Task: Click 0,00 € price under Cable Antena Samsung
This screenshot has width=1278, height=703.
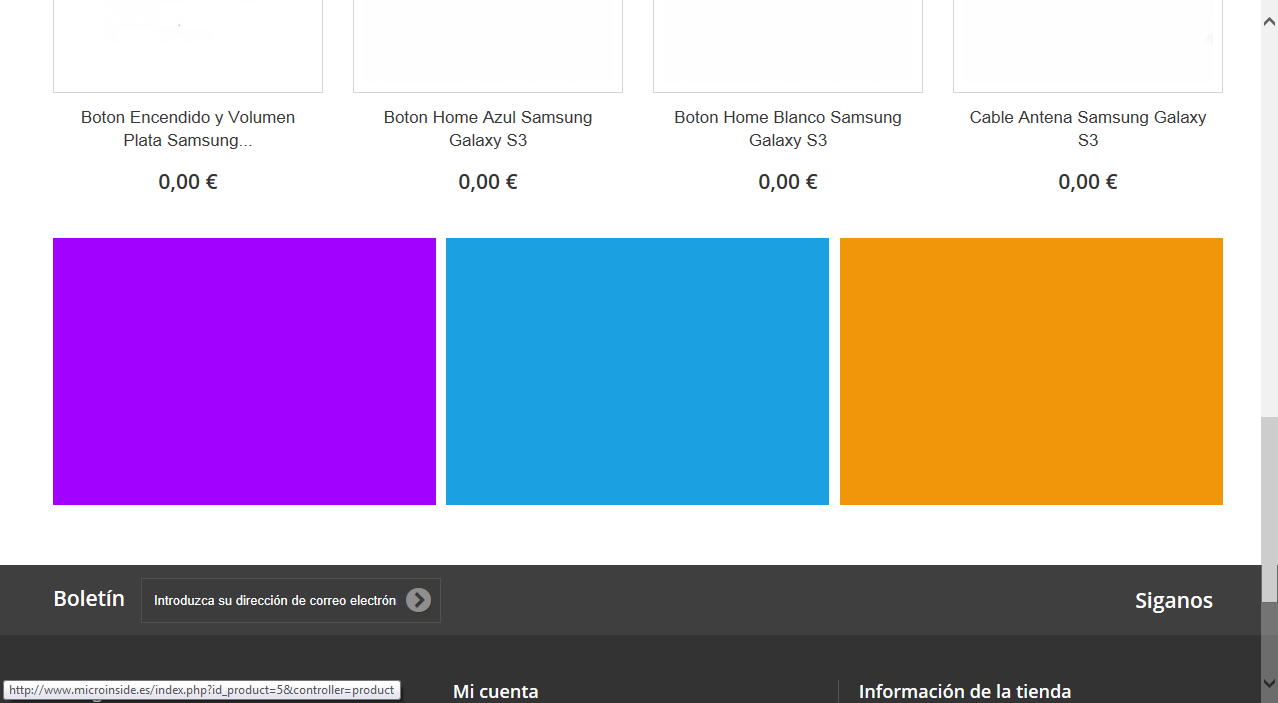Action: [x=1088, y=182]
